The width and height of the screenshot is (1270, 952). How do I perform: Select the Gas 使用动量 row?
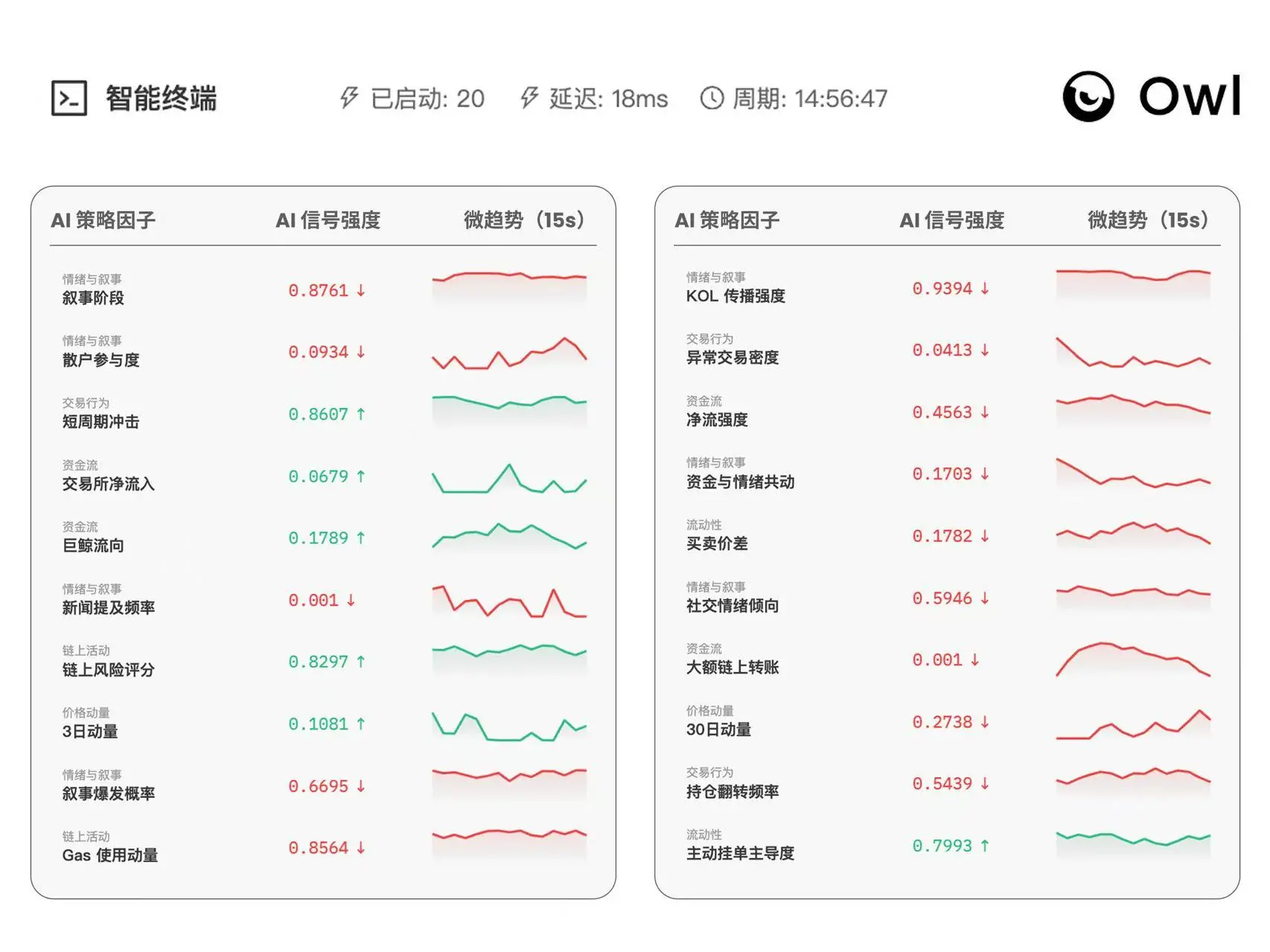(x=110, y=855)
